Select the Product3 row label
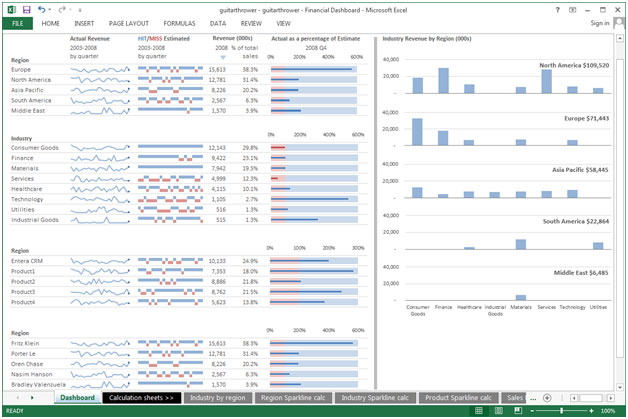628x419 pixels. click(23, 292)
